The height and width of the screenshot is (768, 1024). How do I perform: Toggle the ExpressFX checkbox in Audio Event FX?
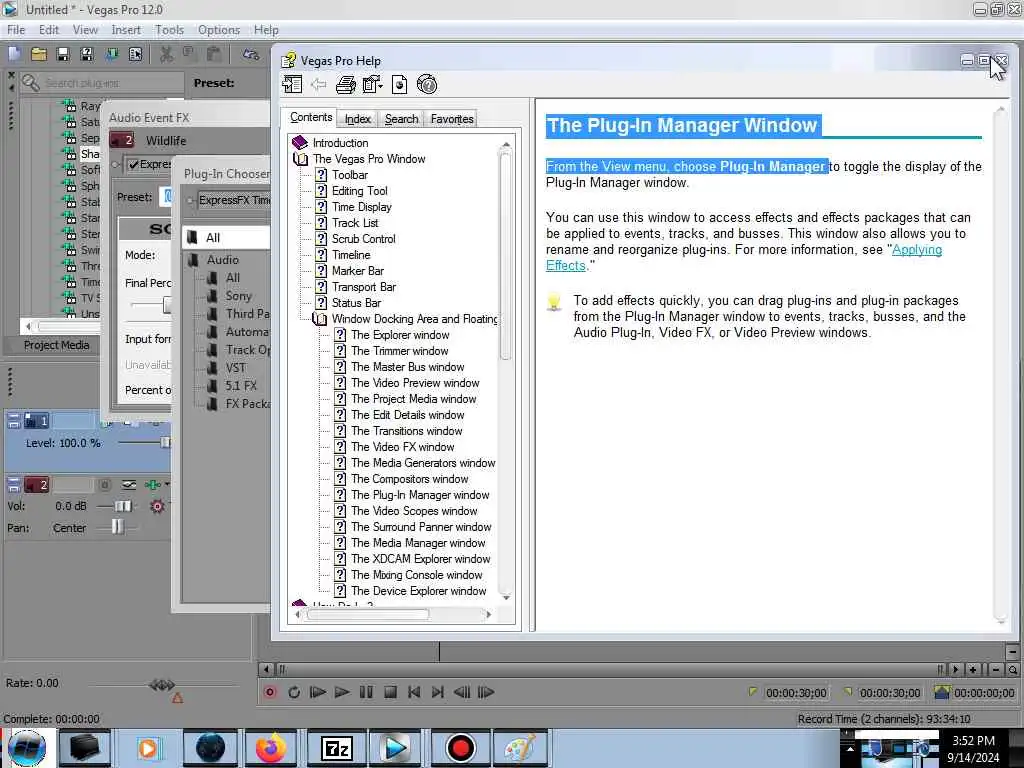click(133, 164)
